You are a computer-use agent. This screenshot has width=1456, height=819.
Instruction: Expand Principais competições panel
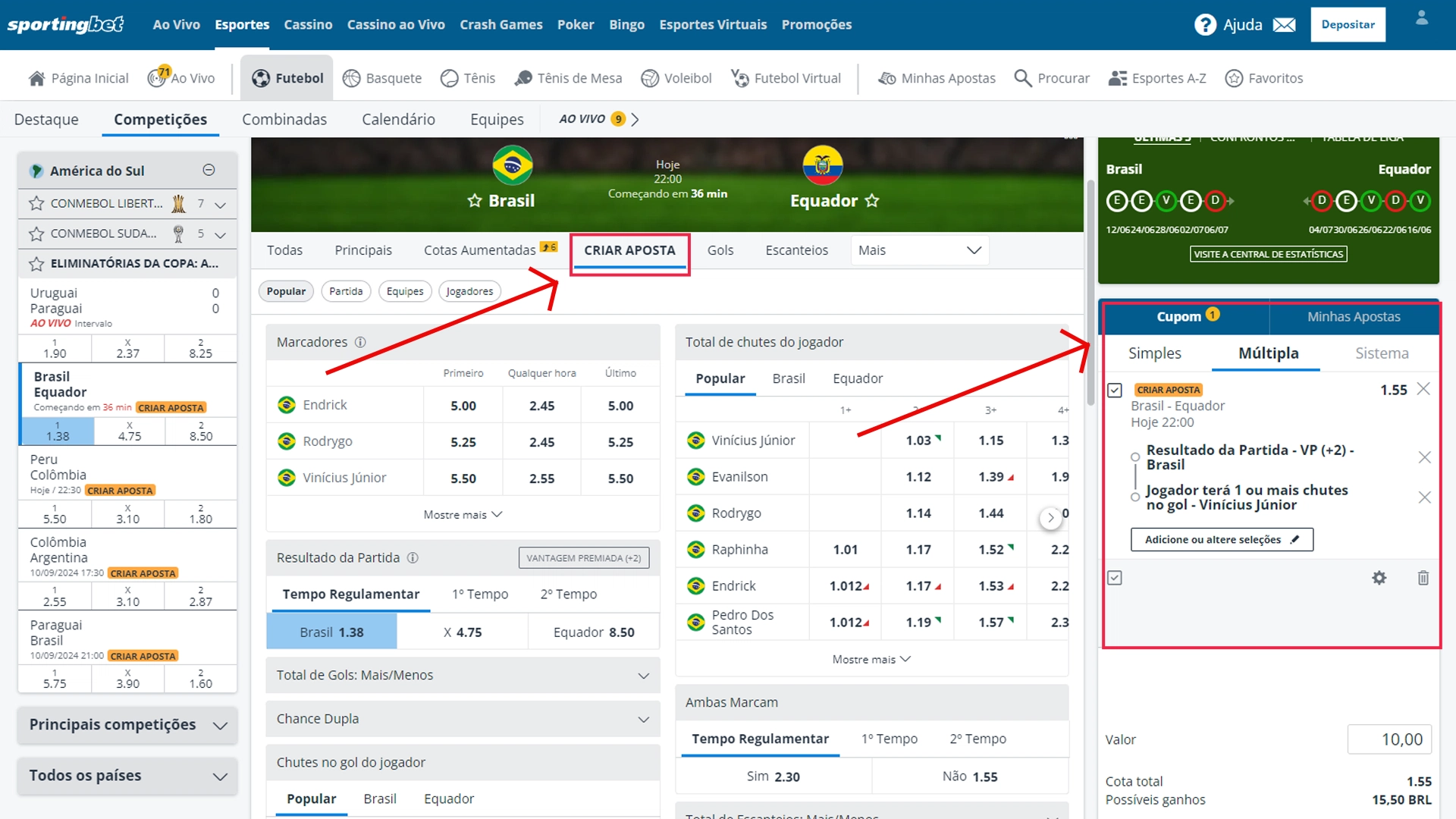127,725
